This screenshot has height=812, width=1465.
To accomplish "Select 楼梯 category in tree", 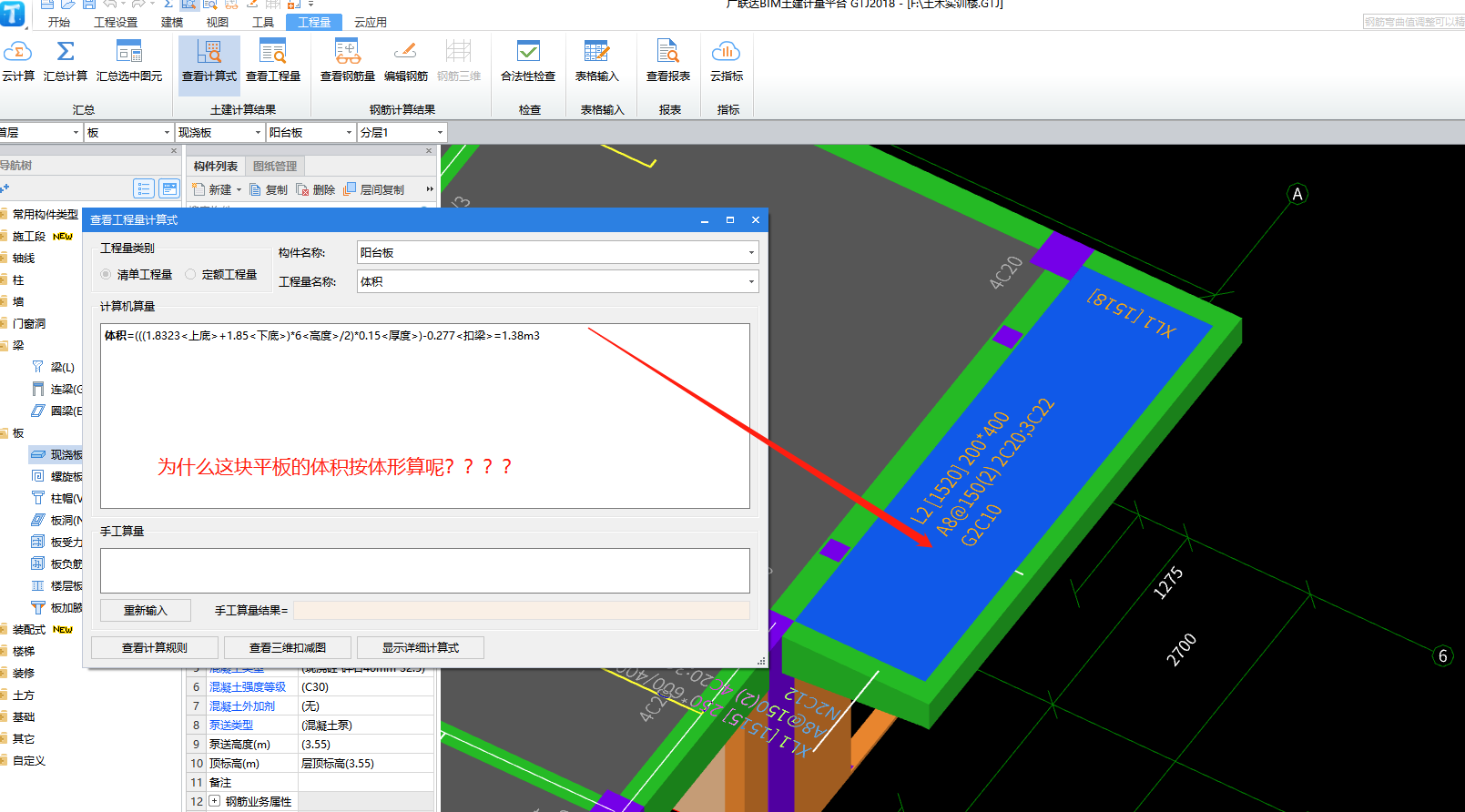I will click(x=24, y=651).
